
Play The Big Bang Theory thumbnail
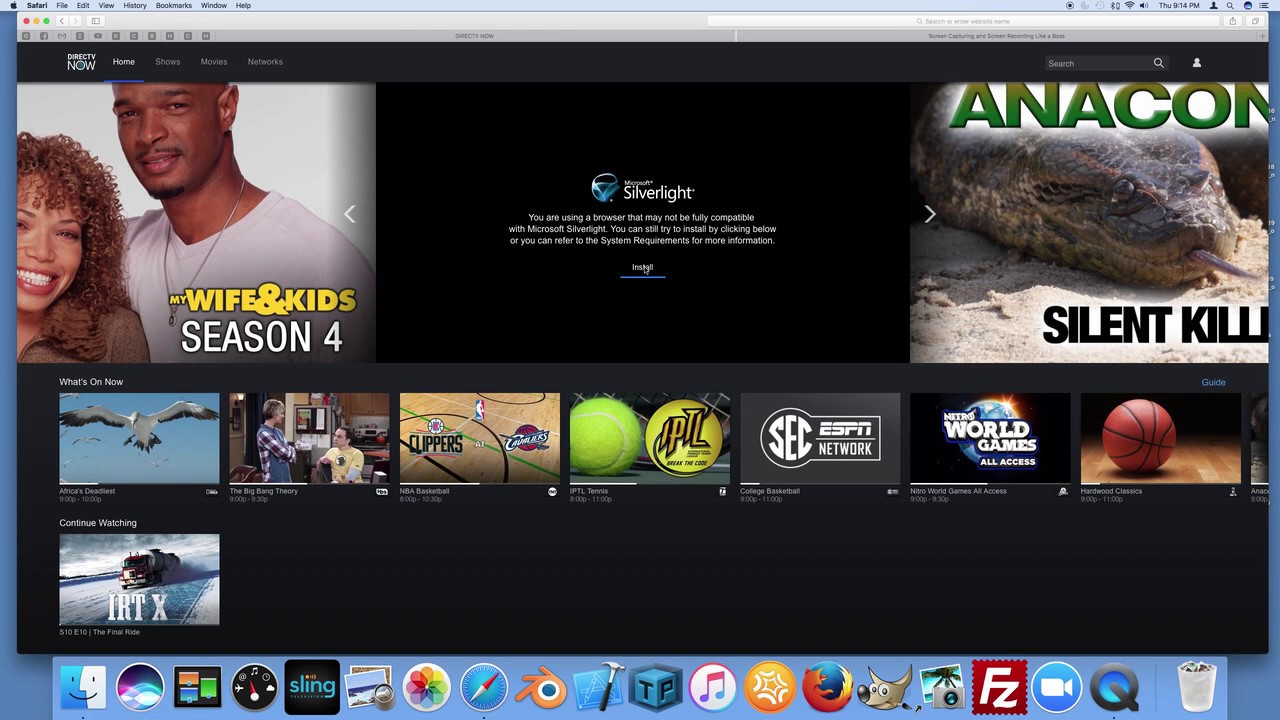309,438
